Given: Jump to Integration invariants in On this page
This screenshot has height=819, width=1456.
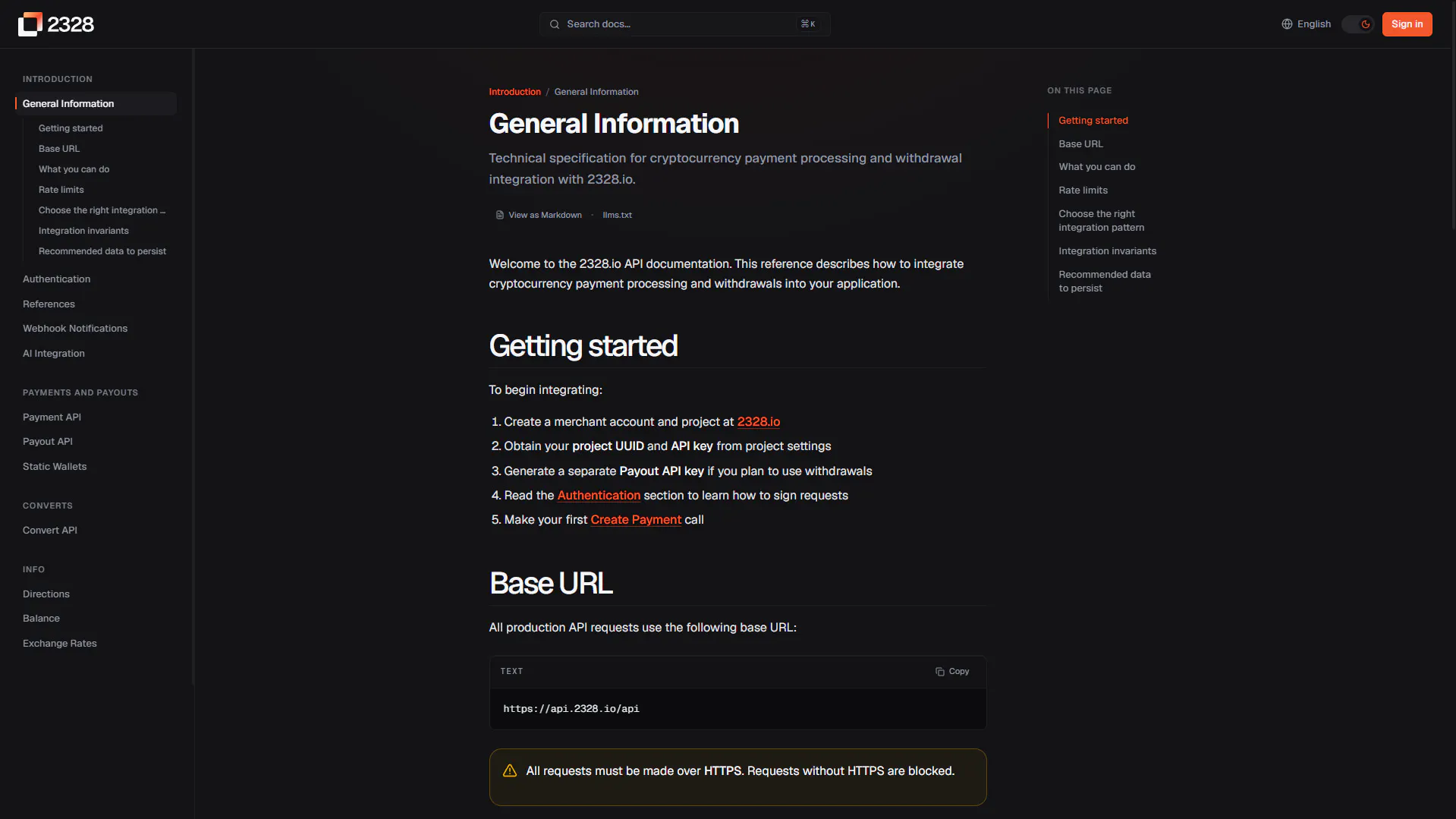Looking at the screenshot, I should coord(1107,251).
